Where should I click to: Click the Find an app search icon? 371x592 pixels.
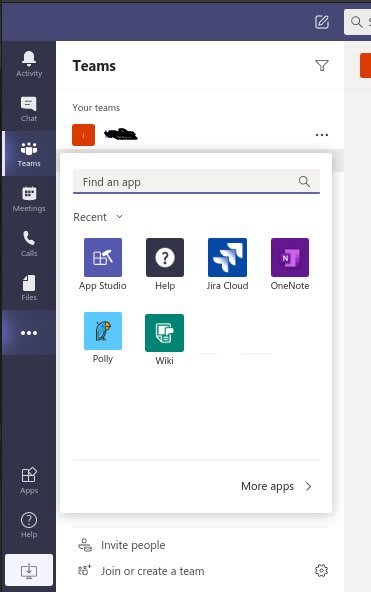(304, 182)
